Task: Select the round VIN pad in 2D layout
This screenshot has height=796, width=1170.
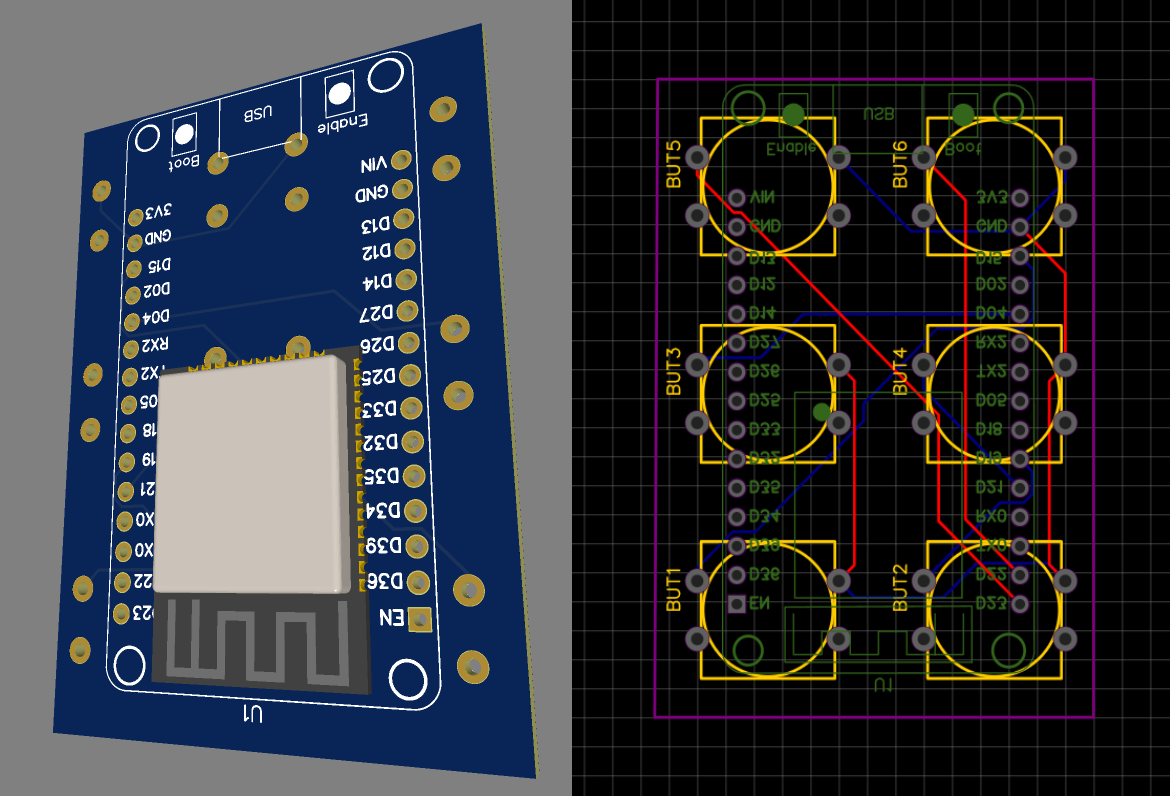Action: click(x=736, y=198)
